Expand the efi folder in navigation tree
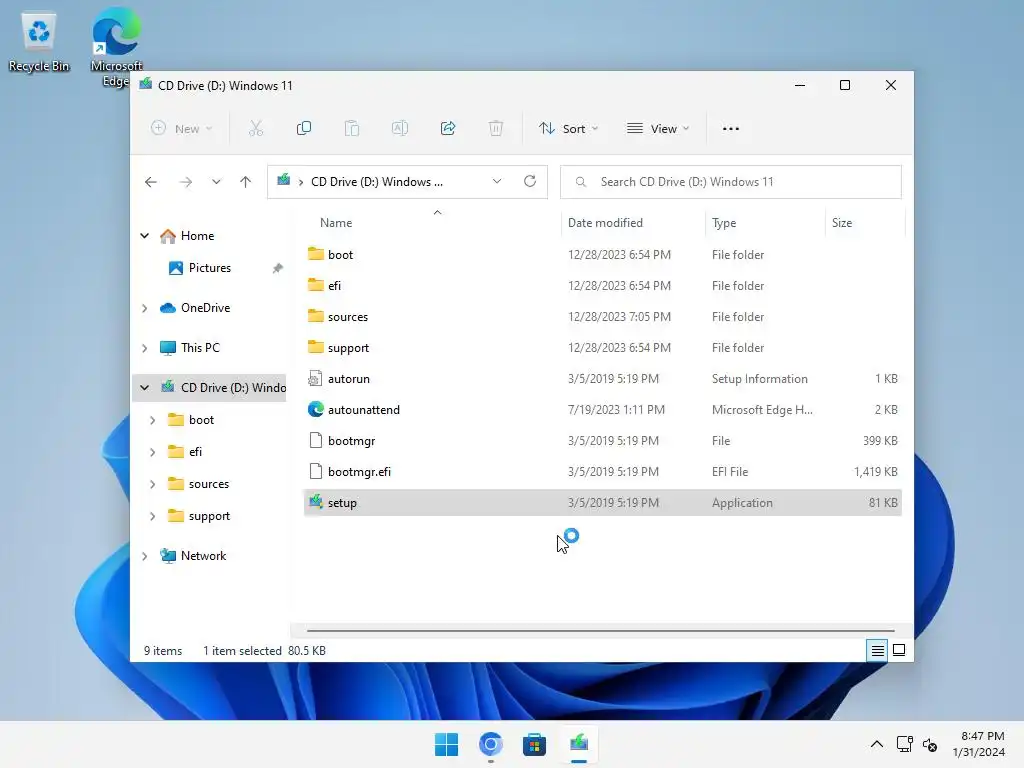The height and width of the screenshot is (768, 1024). 152,452
